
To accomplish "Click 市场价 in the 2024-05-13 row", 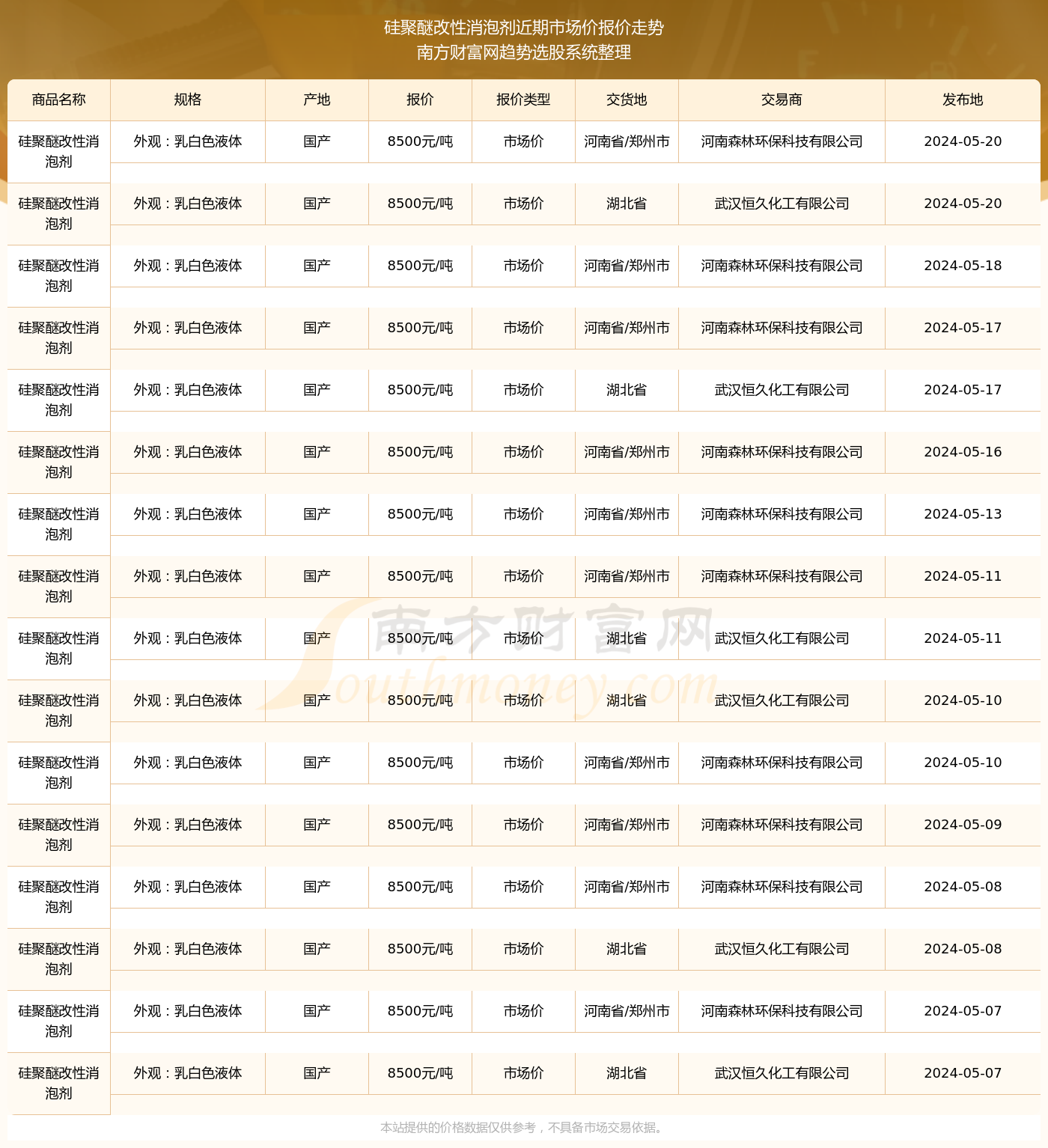I will tap(523, 514).
